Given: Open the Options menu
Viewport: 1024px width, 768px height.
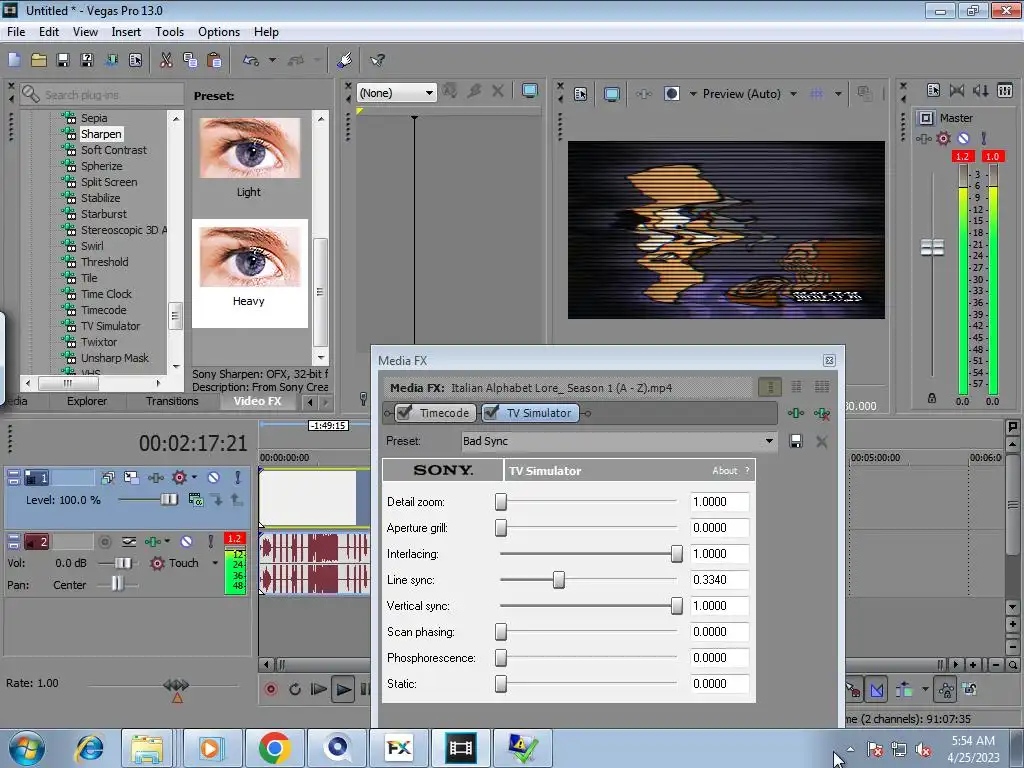Looking at the screenshot, I should pos(219,31).
